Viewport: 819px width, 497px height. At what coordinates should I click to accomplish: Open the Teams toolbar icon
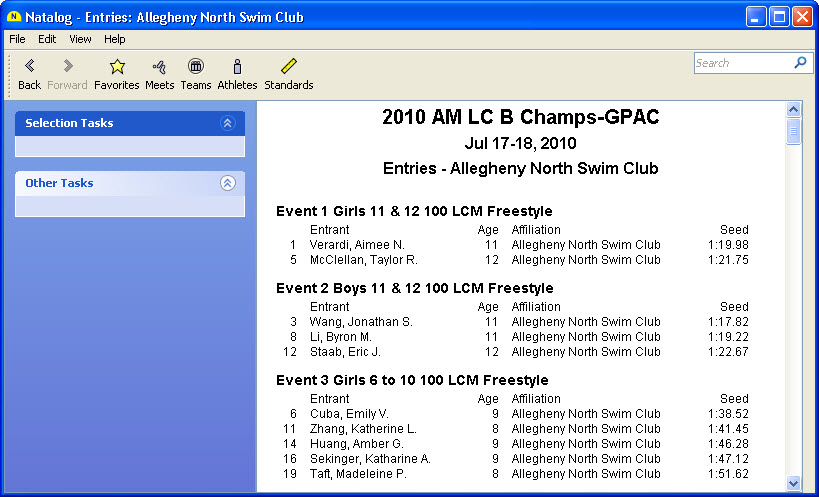pos(196,67)
